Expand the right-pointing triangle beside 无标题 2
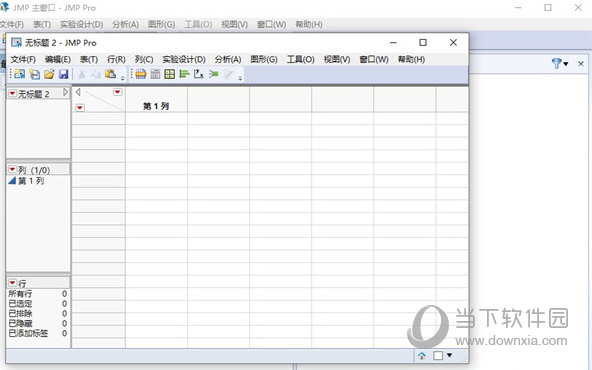 [x=65, y=92]
